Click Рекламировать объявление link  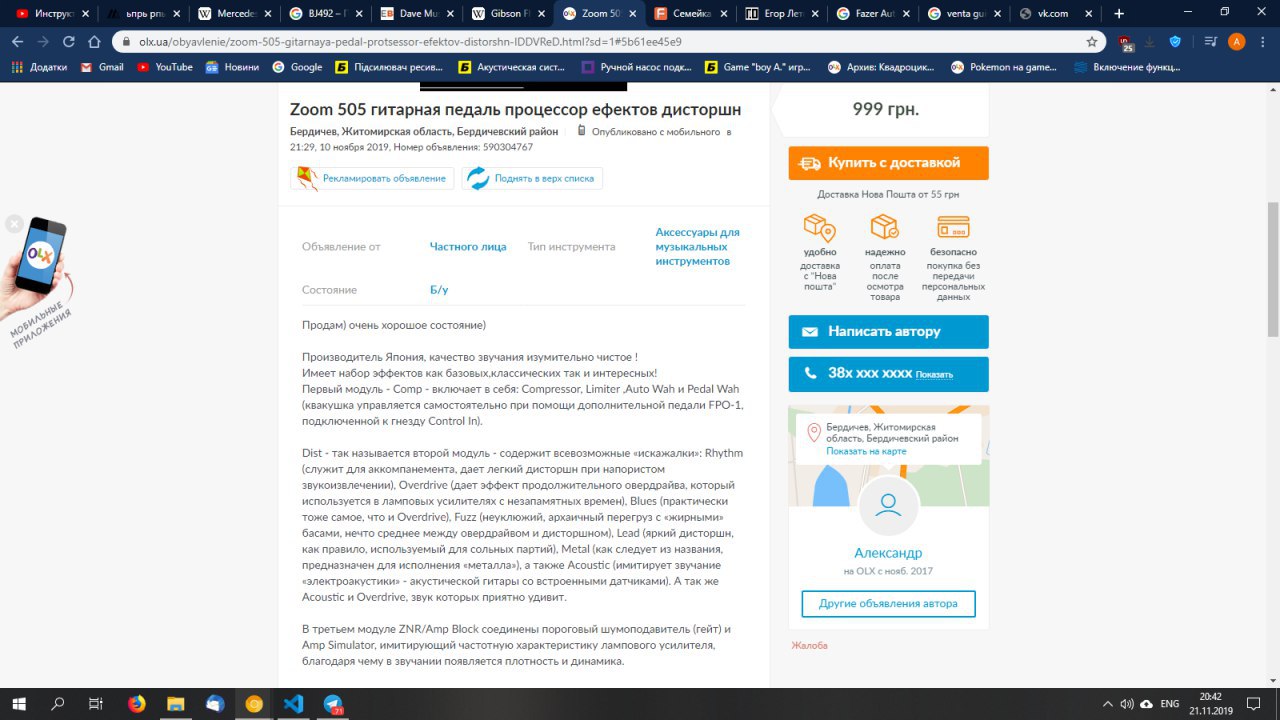point(384,178)
